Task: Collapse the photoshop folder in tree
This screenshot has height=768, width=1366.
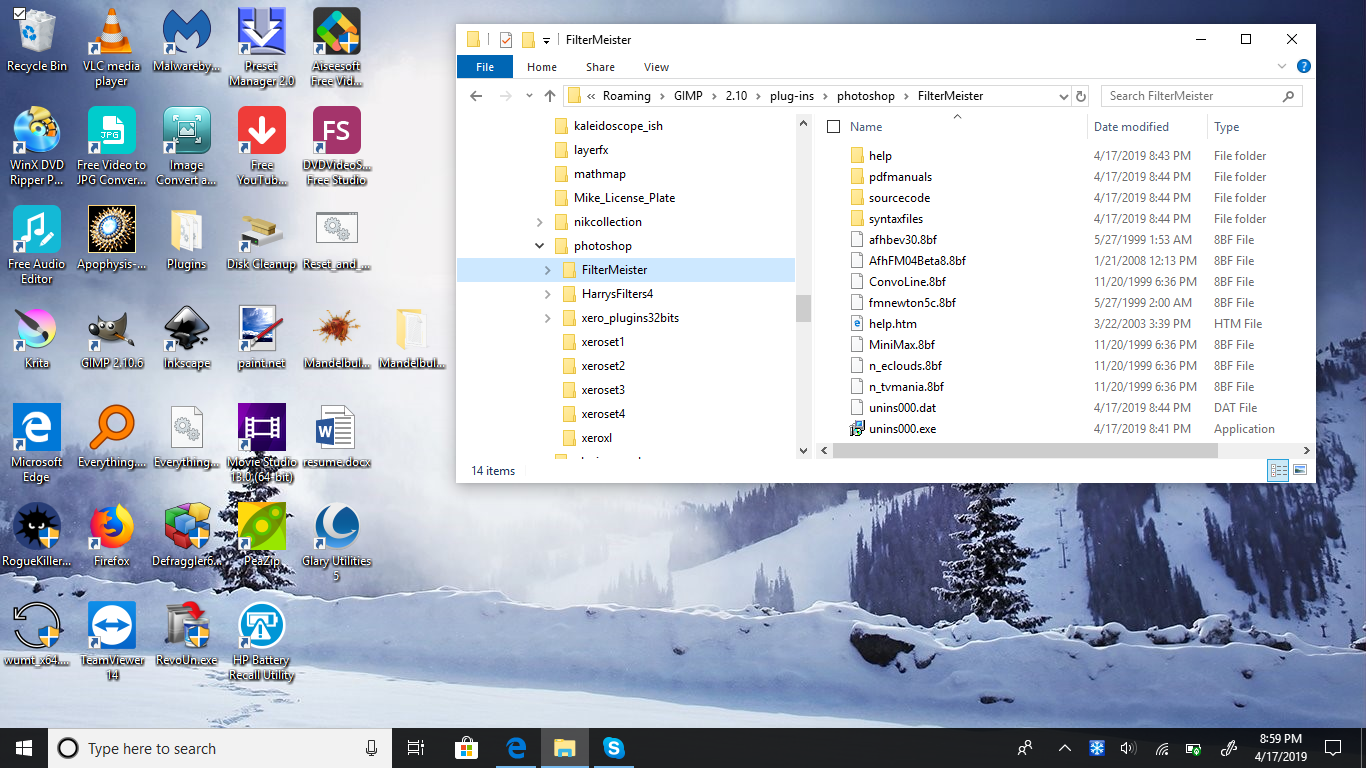Action: pyautogui.click(x=540, y=246)
